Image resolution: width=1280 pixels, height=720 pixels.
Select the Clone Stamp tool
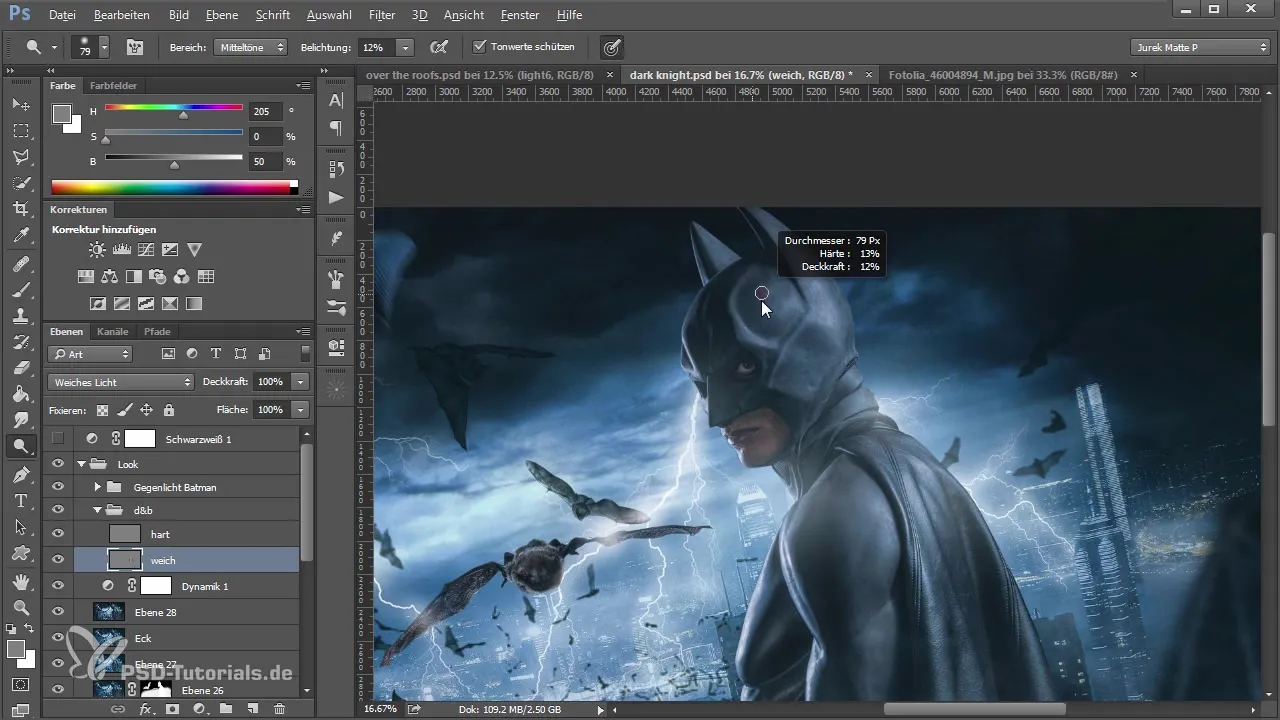20,316
